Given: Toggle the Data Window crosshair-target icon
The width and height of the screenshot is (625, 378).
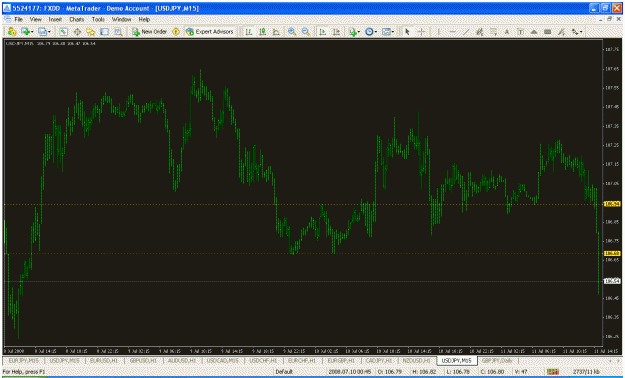Looking at the screenshot, I should (x=77, y=32).
